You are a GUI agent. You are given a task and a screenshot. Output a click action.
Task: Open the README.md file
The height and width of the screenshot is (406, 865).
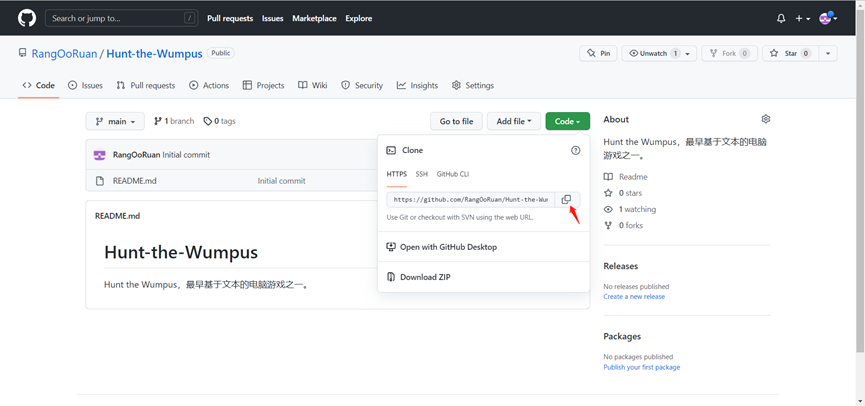pos(135,181)
